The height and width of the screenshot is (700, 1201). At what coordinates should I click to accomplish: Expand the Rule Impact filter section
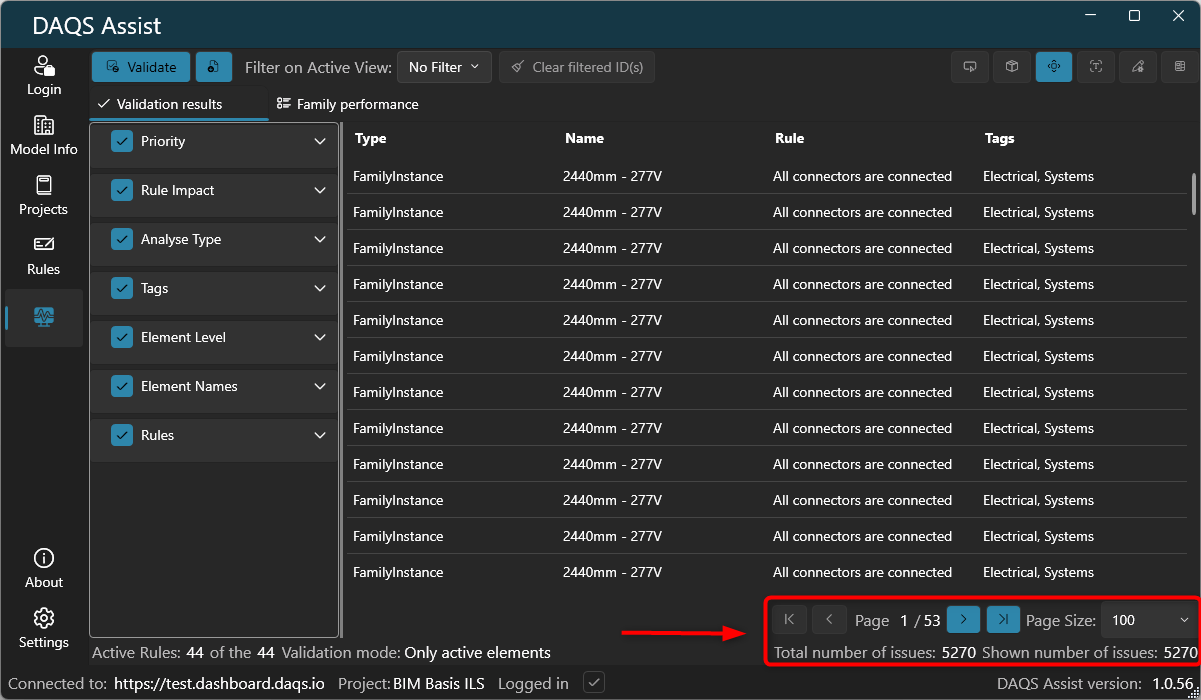pyautogui.click(x=320, y=190)
